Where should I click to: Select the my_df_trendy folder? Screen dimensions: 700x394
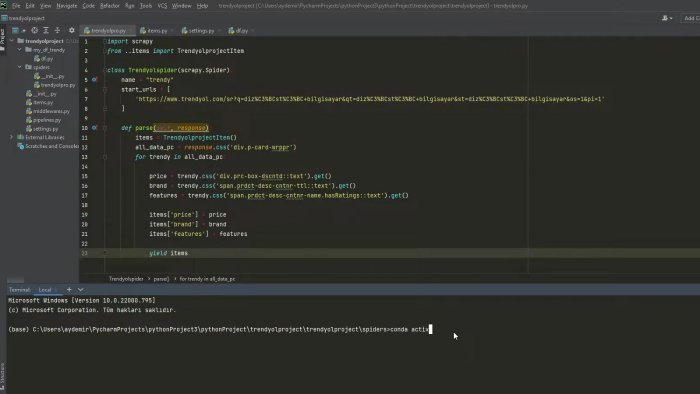point(45,50)
